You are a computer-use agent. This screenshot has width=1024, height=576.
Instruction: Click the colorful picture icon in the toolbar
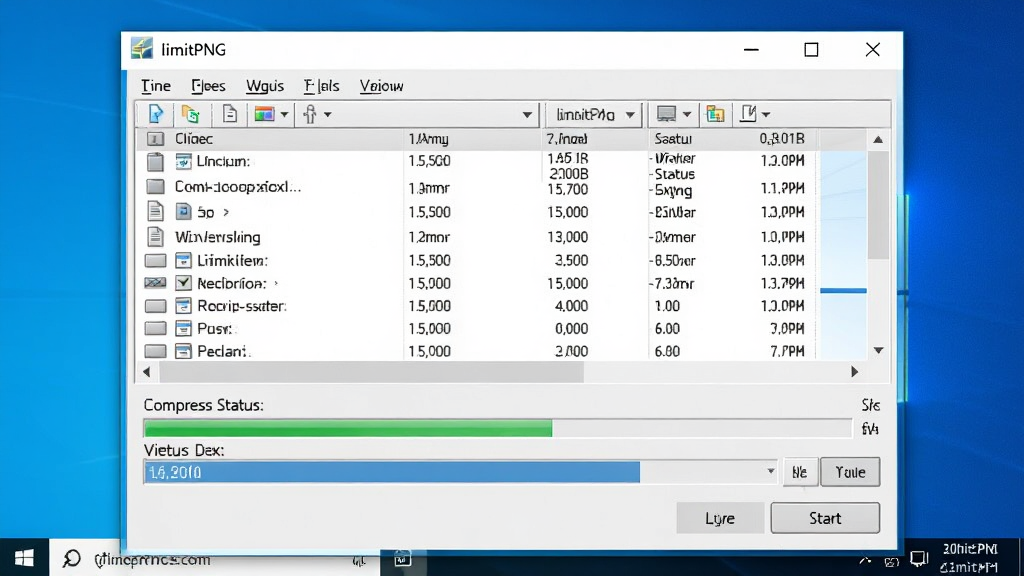click(264, 114)
